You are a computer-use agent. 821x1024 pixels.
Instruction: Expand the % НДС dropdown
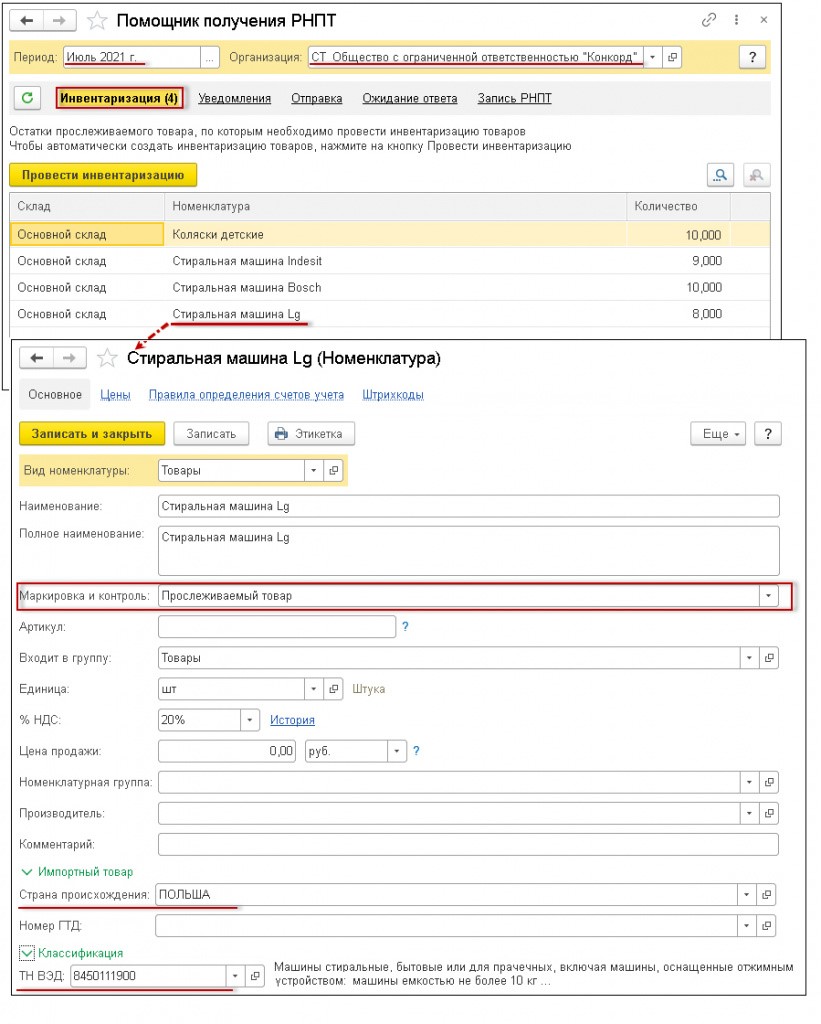click(250, 720)
